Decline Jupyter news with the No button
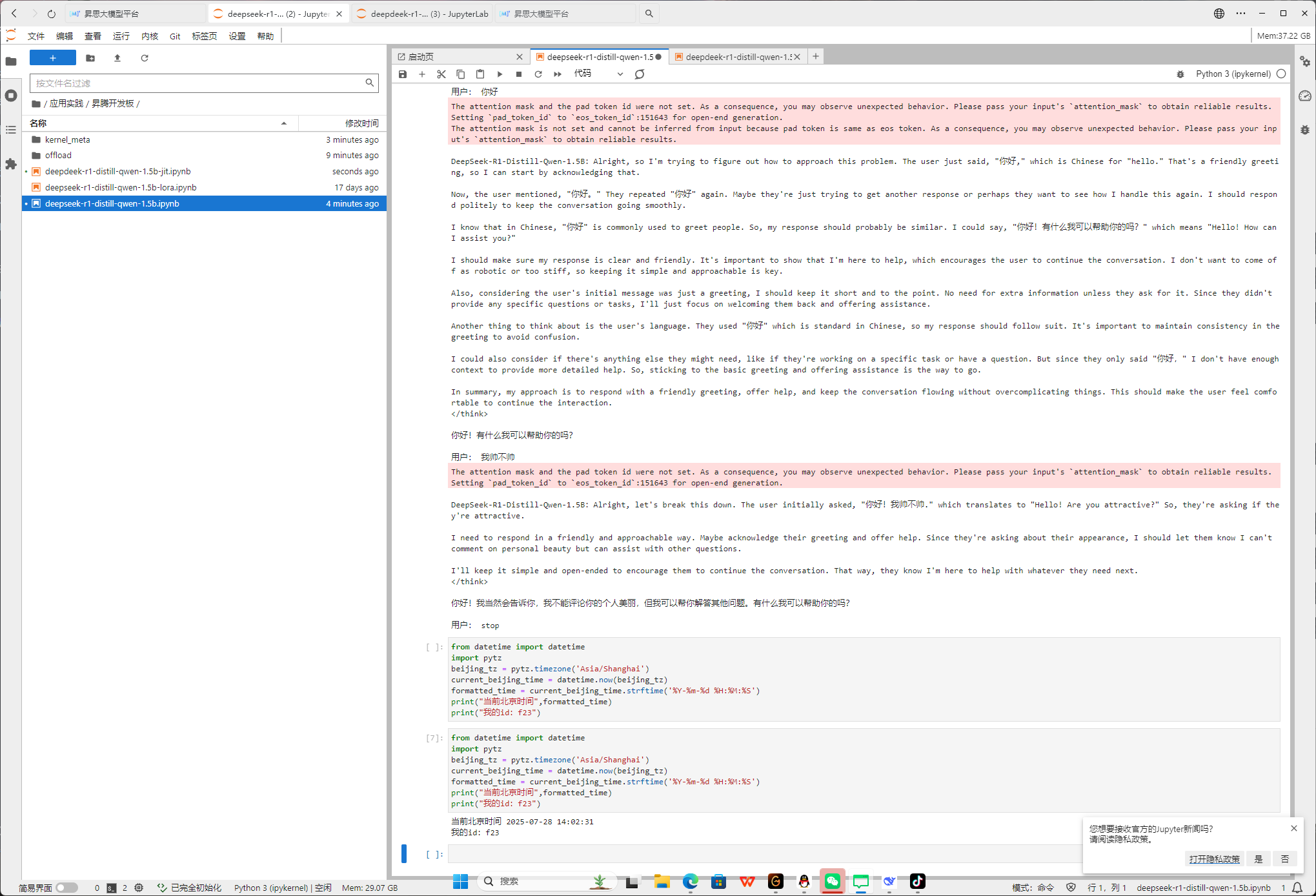This screenshot has height=896, width=1316. (1284, 859)
